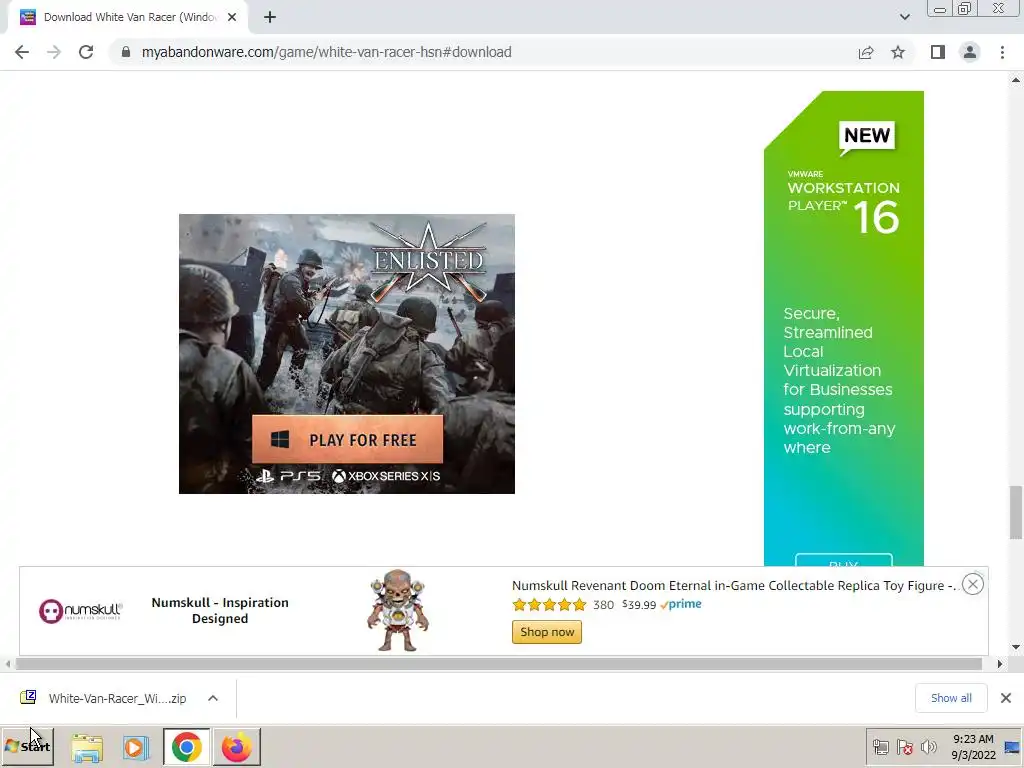Click Show all downloads
This screenshot has width=1024, height=768.
pos(951,698)
